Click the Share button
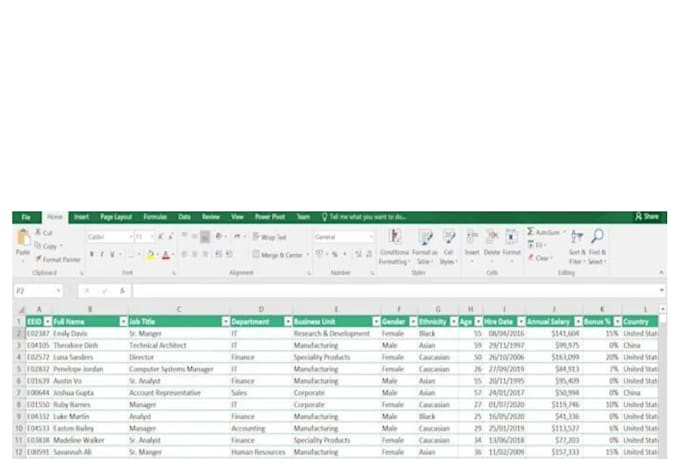Viewport: 680px width, 459px height. (647, 216)
